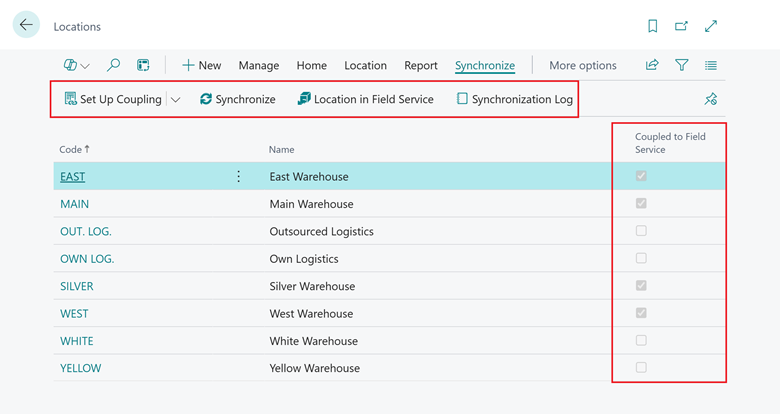Viewport: 780px width, 414px height.
Task: Click the share icon
Action: tap(652, 65)
